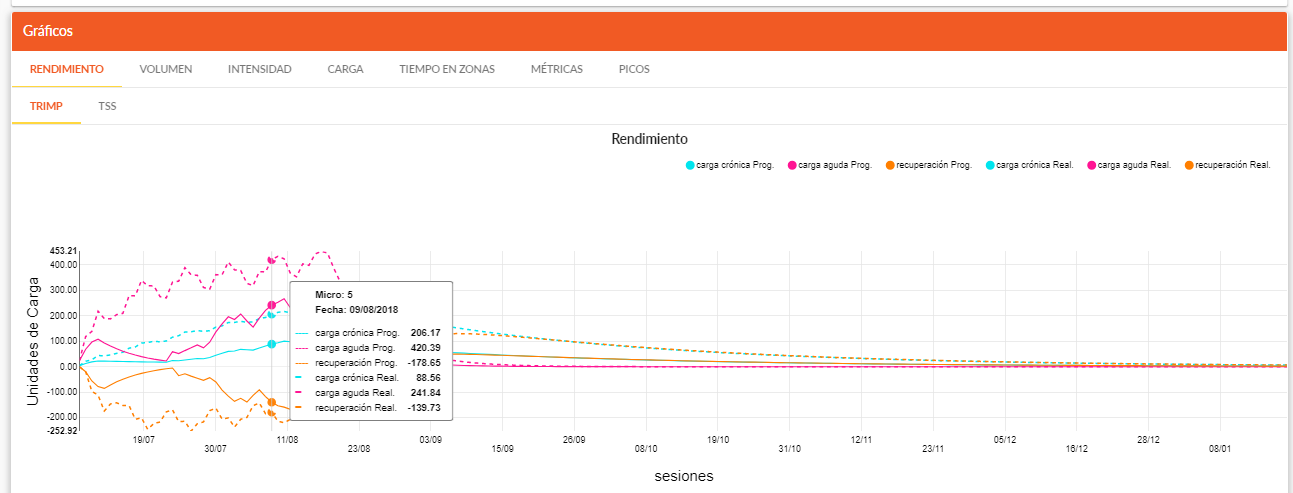Click the pink point on the dashed carga aguda line
Viewport: 1293px width, 493px height.
(x=271, y=260)
